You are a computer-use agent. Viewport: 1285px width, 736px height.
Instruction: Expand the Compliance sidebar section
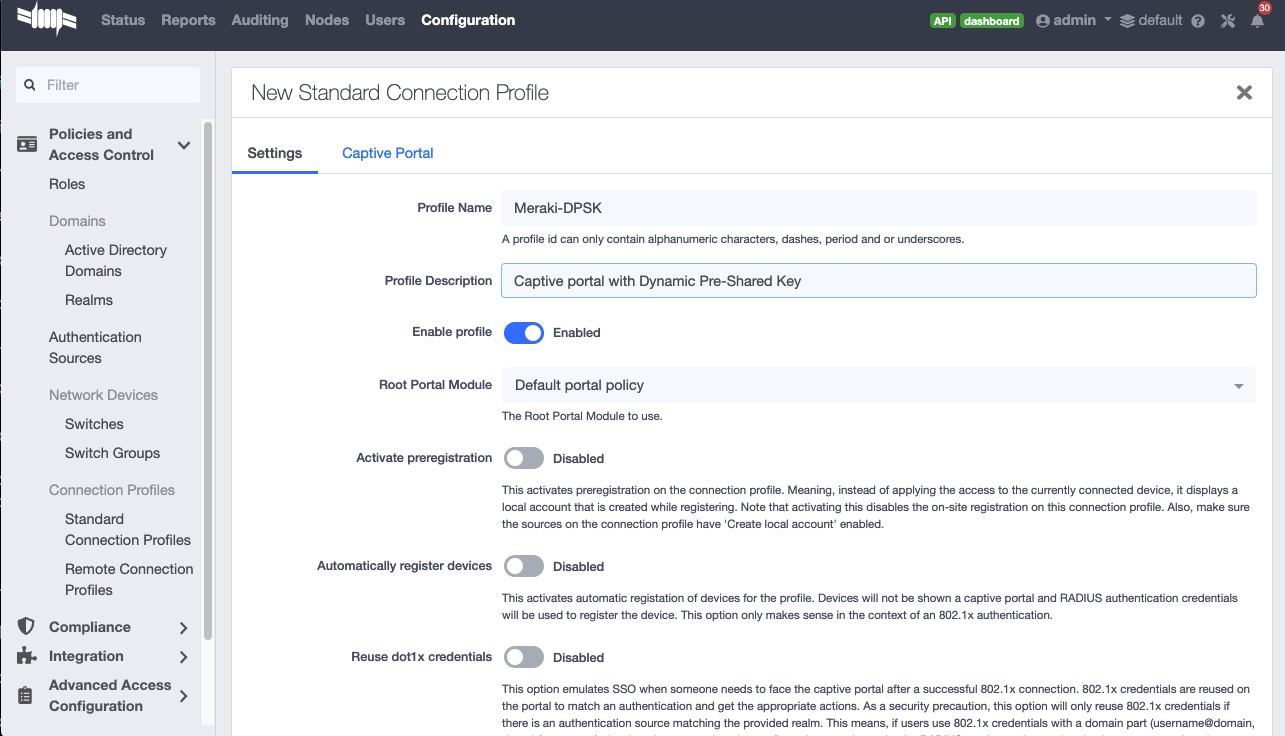pyautogui.click(x=183, y=628)
